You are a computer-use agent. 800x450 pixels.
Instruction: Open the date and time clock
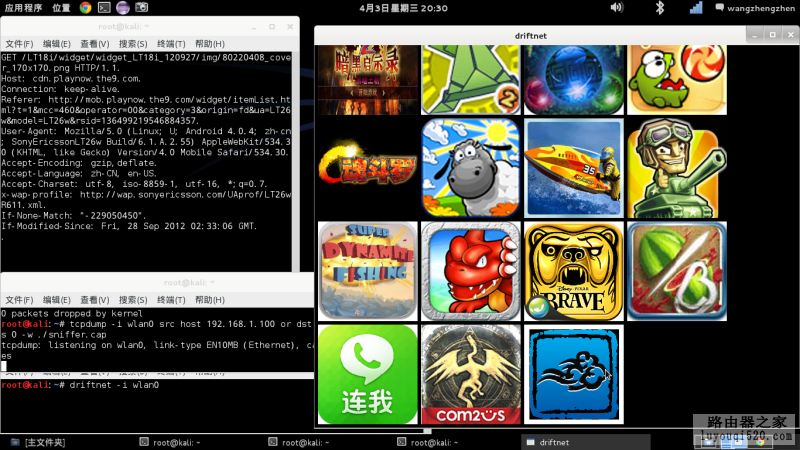tap(403, 8)
